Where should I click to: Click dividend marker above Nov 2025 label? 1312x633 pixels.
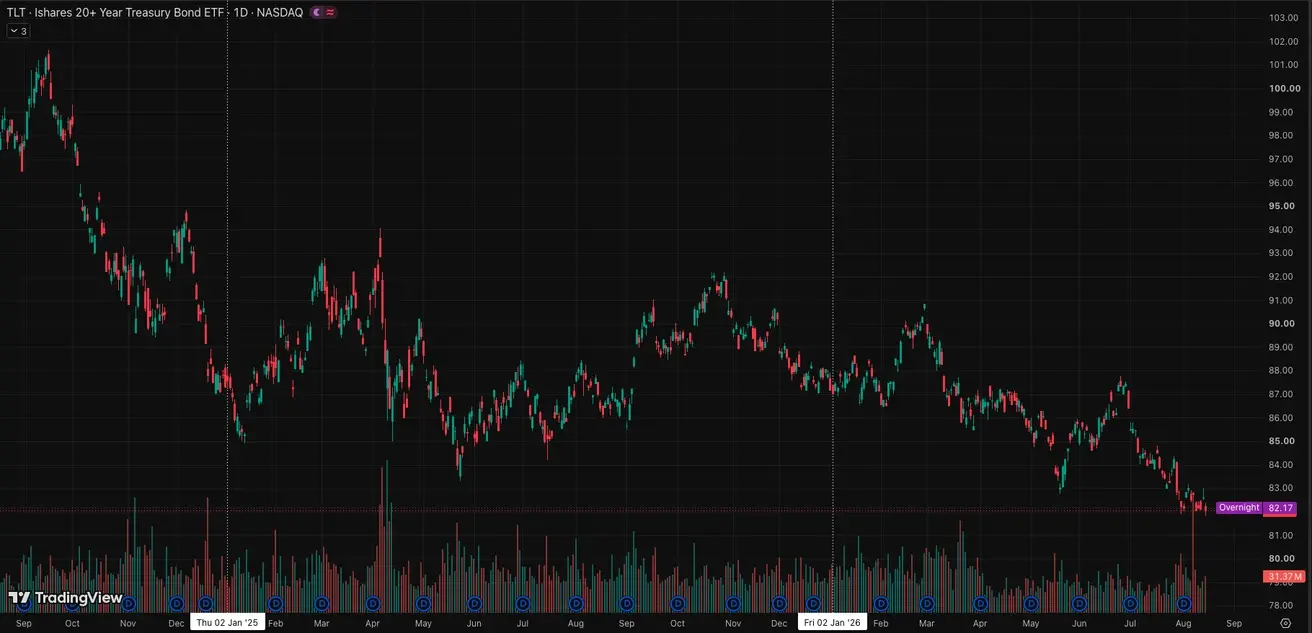(733, 604)
